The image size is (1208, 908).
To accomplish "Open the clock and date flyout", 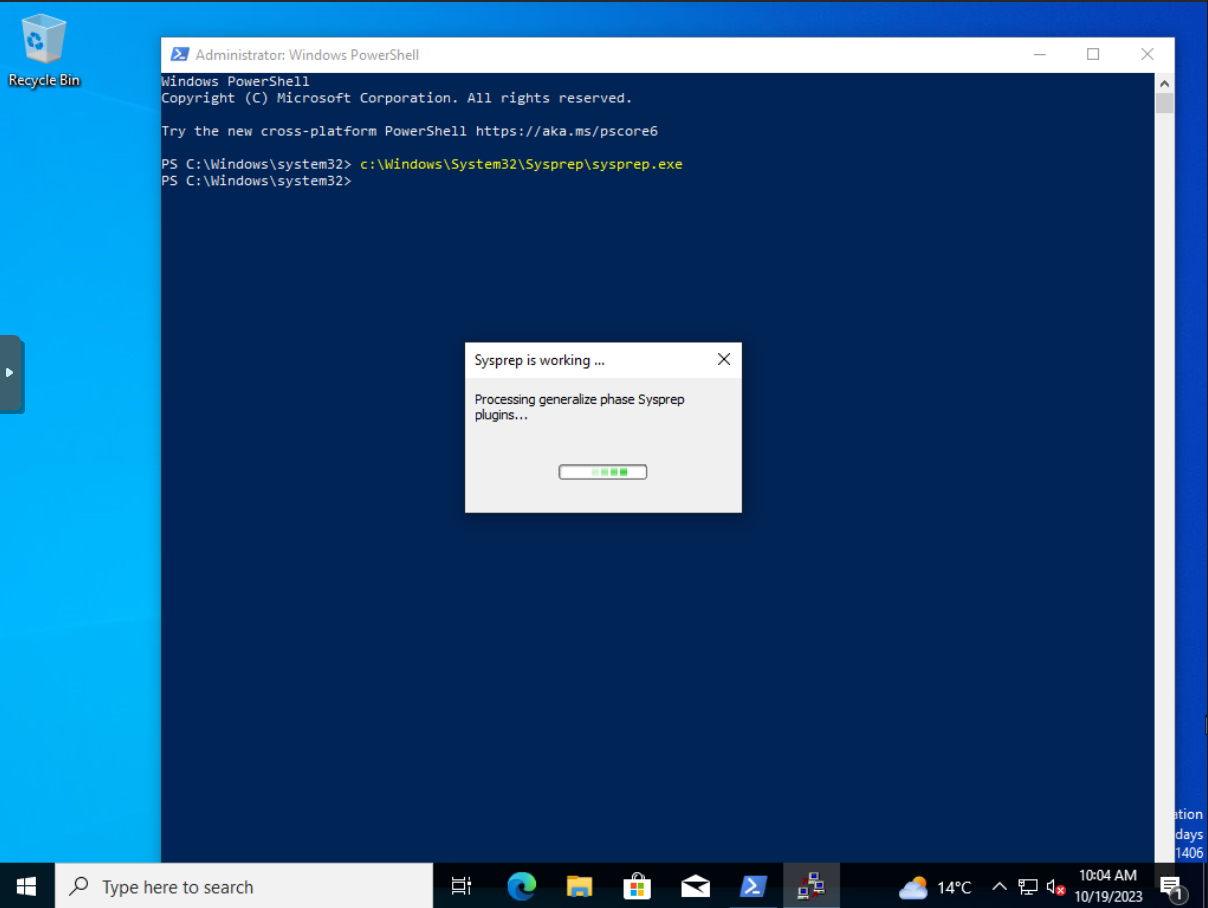I will pos(1108,886).
